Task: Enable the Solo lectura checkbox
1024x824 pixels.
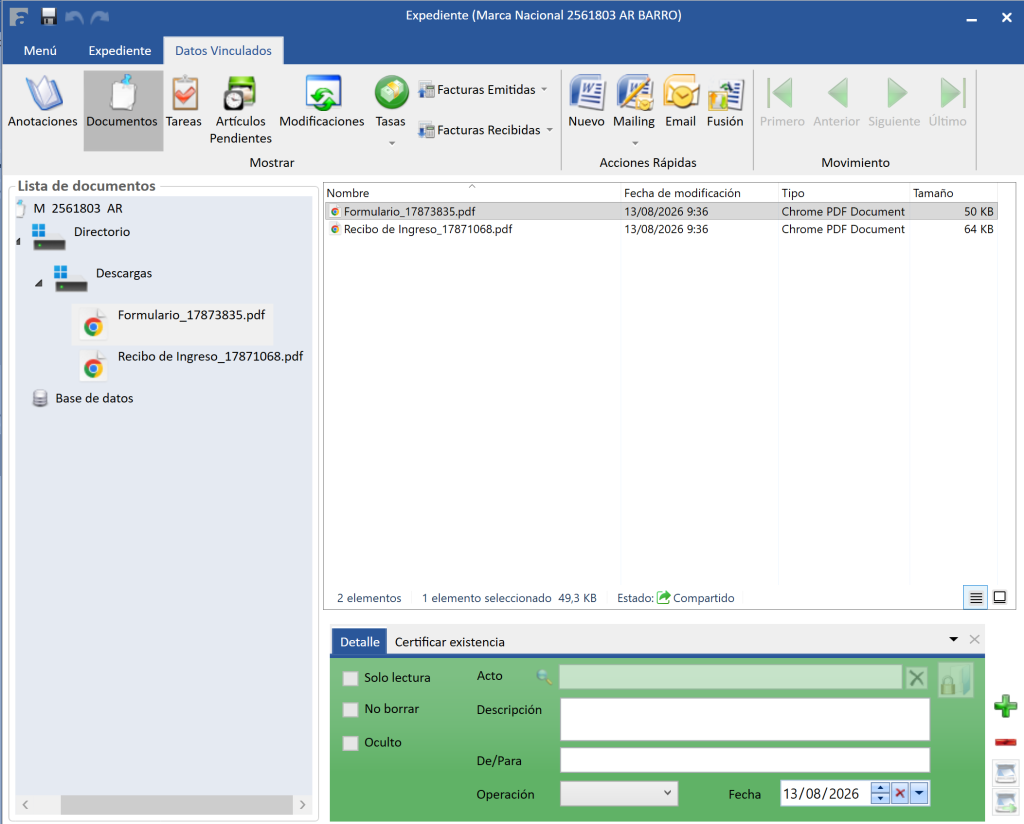Action: pyautogui.click(x=351, y=678)
